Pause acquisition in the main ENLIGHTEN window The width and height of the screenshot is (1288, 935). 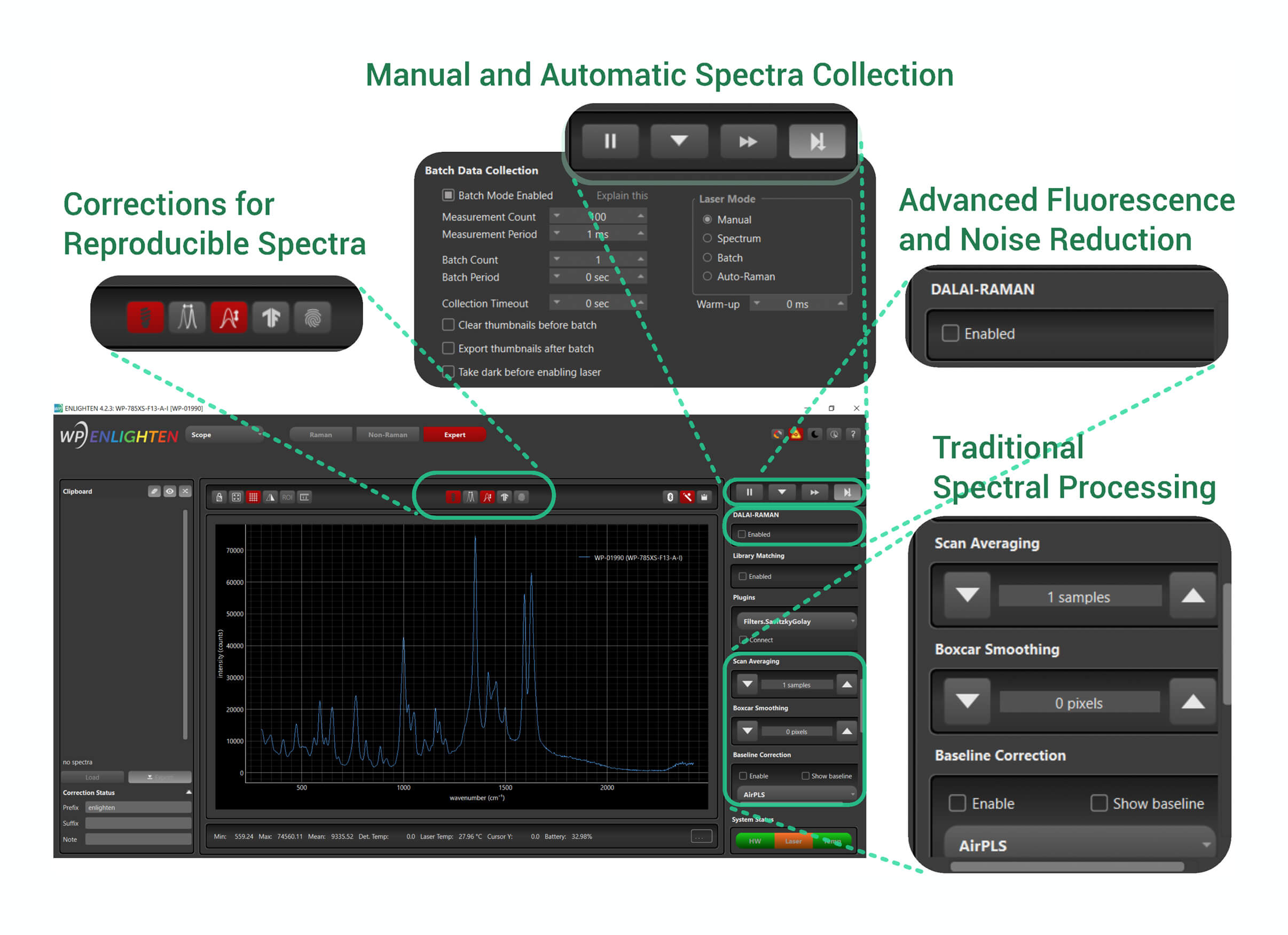749,492
